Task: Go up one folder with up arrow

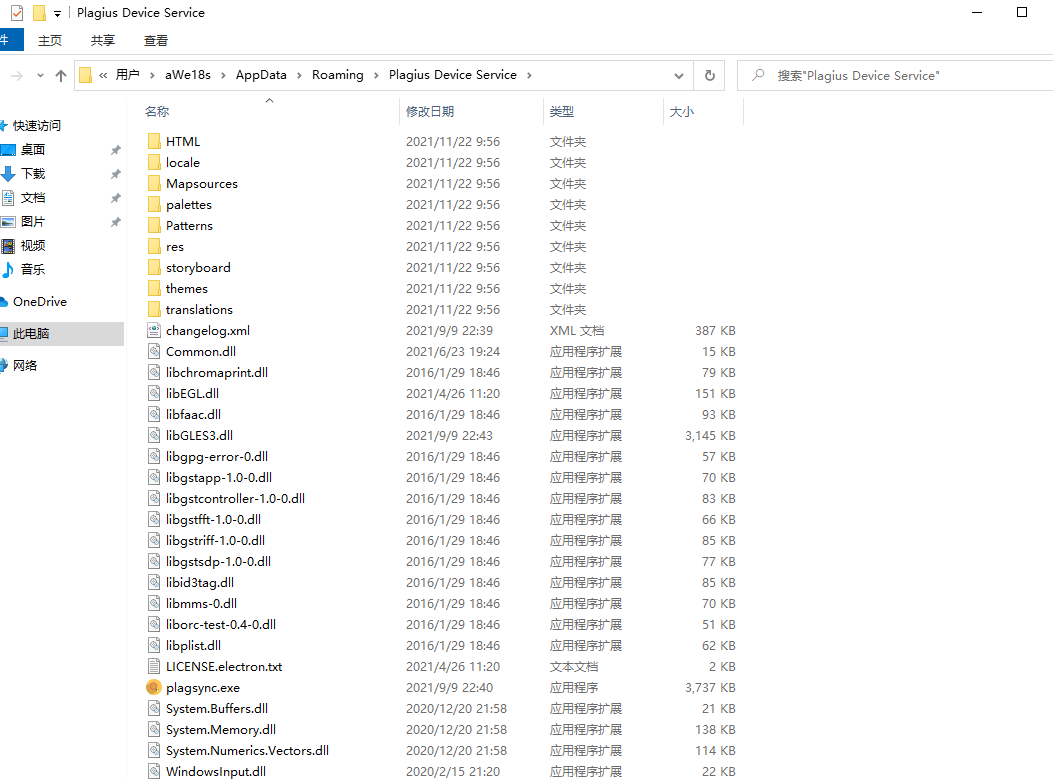Action: (61, 76)
